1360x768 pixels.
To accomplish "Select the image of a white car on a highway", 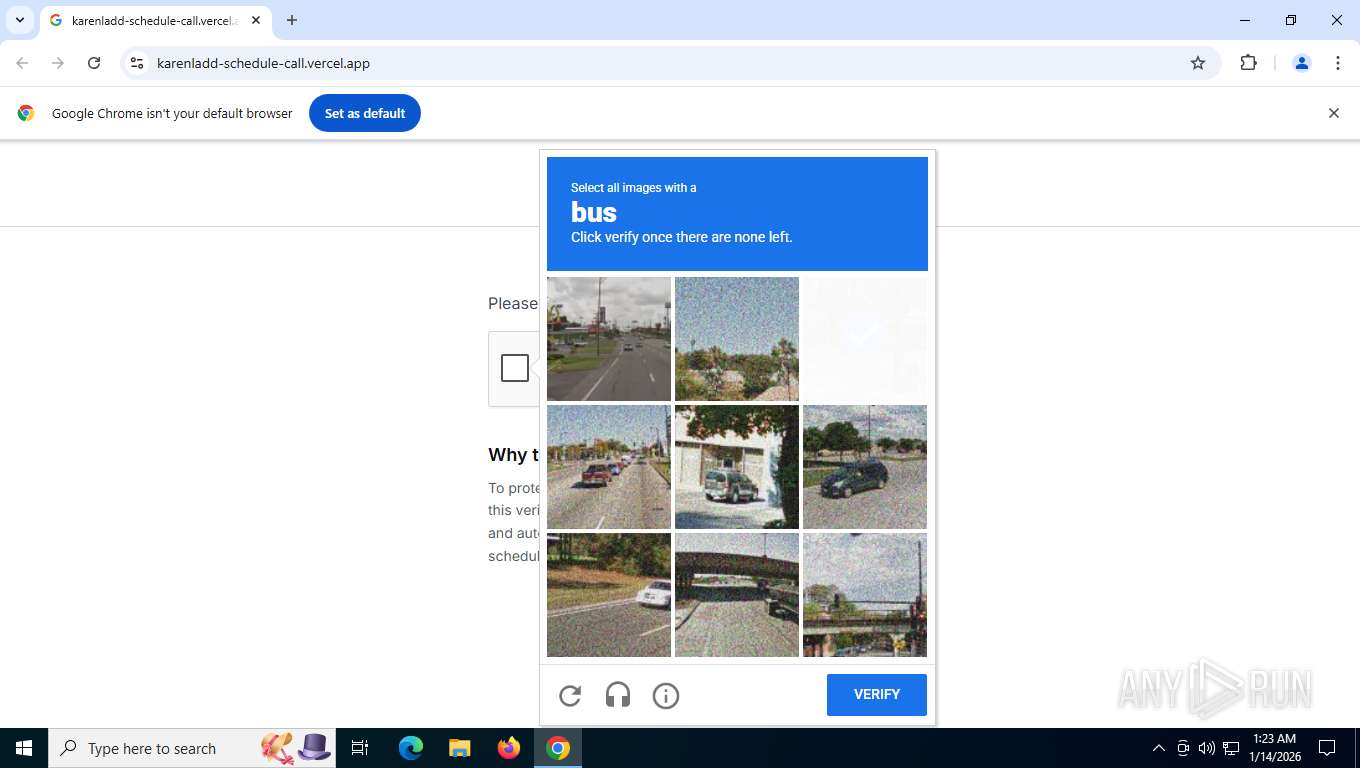I will click(x=609, y=595).
